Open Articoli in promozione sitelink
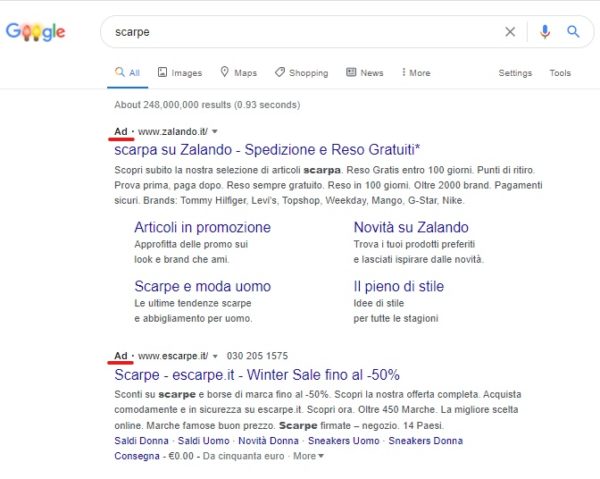Image resolution: width=600 pixels, height=479 pixels. coord(202,227)
